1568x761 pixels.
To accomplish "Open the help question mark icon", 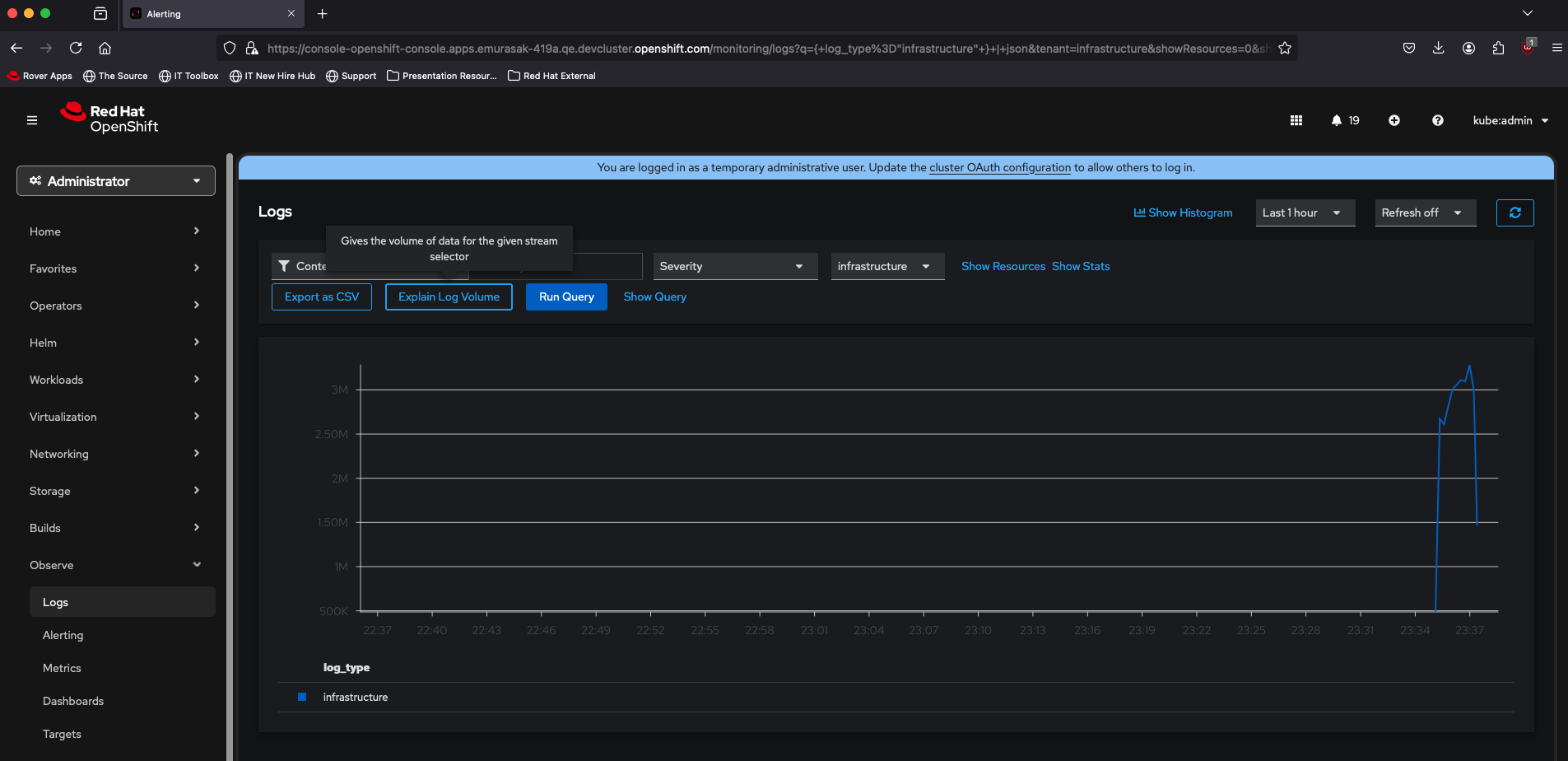I will click(1437, 120).
